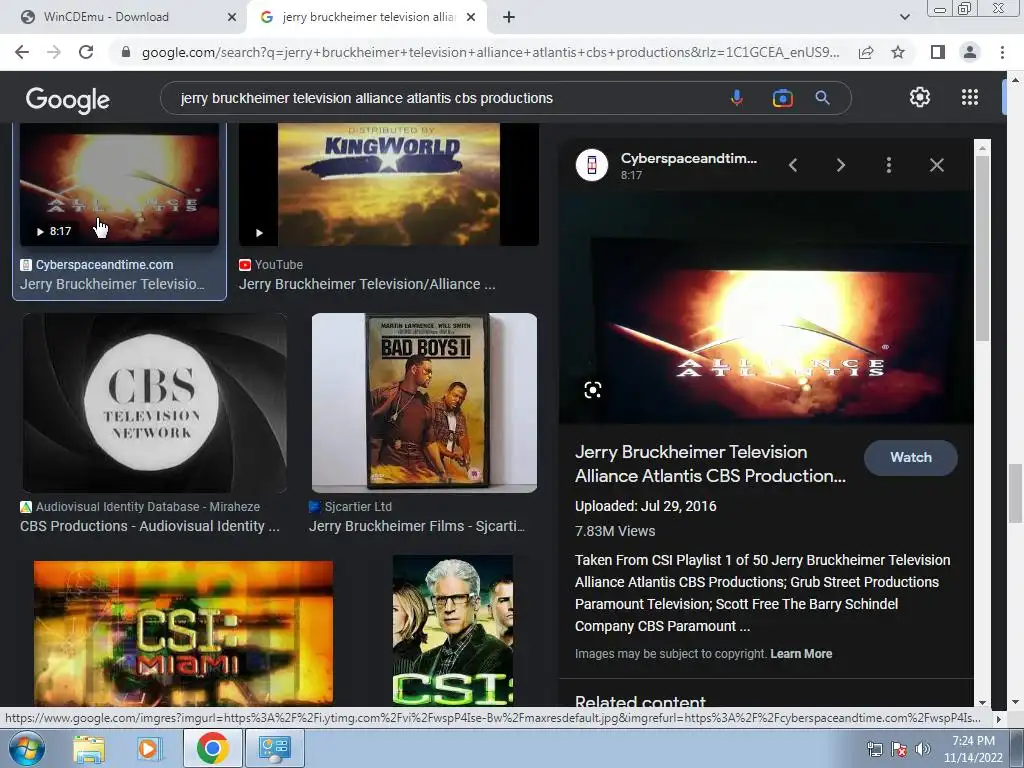Open the Bad Boys II DVD thumbnail

pyautogui.click(x=424, y=402)
